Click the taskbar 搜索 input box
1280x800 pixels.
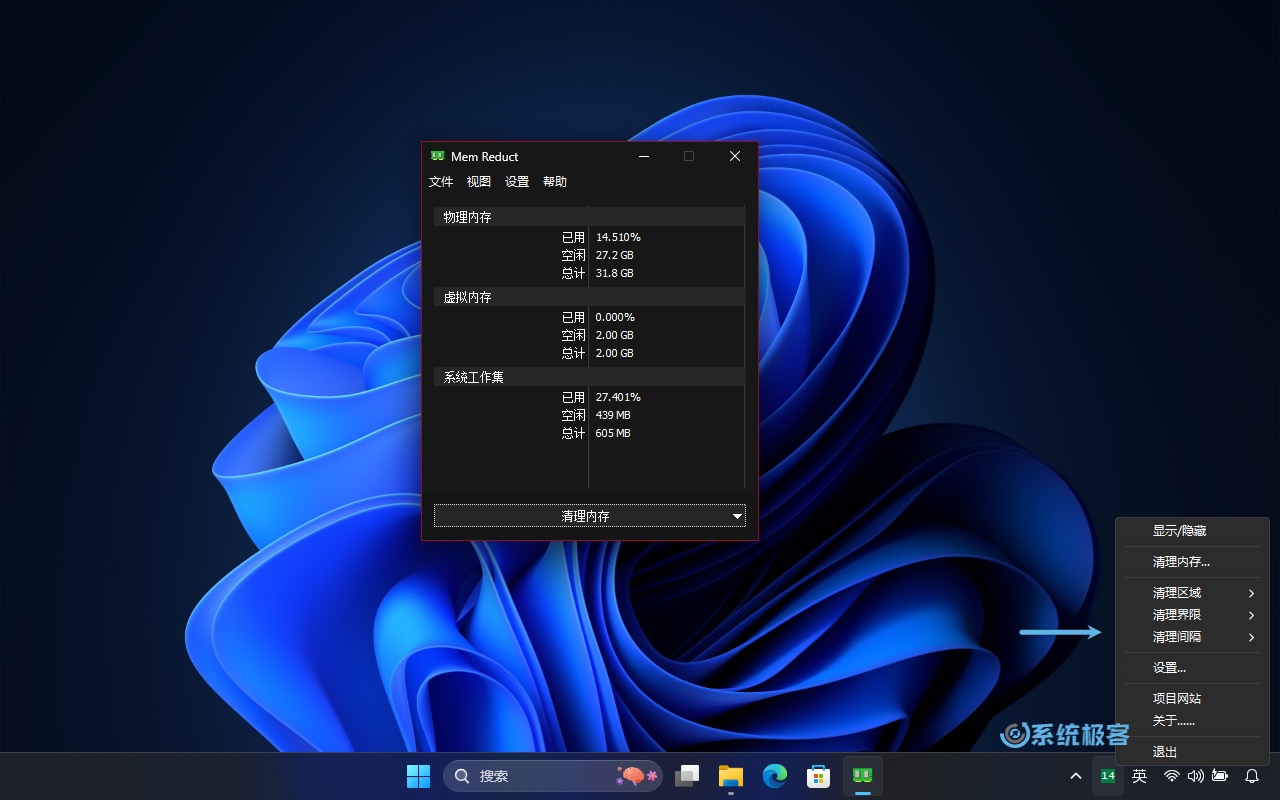[553, 776]
